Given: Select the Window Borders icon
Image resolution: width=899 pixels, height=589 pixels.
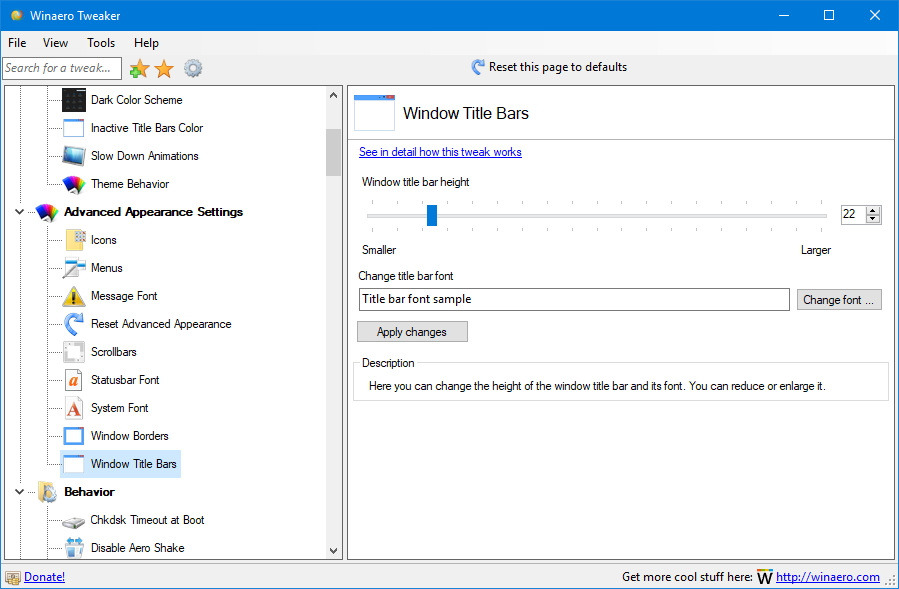Looking at the screenshot, I should click(x=75, y=436).
